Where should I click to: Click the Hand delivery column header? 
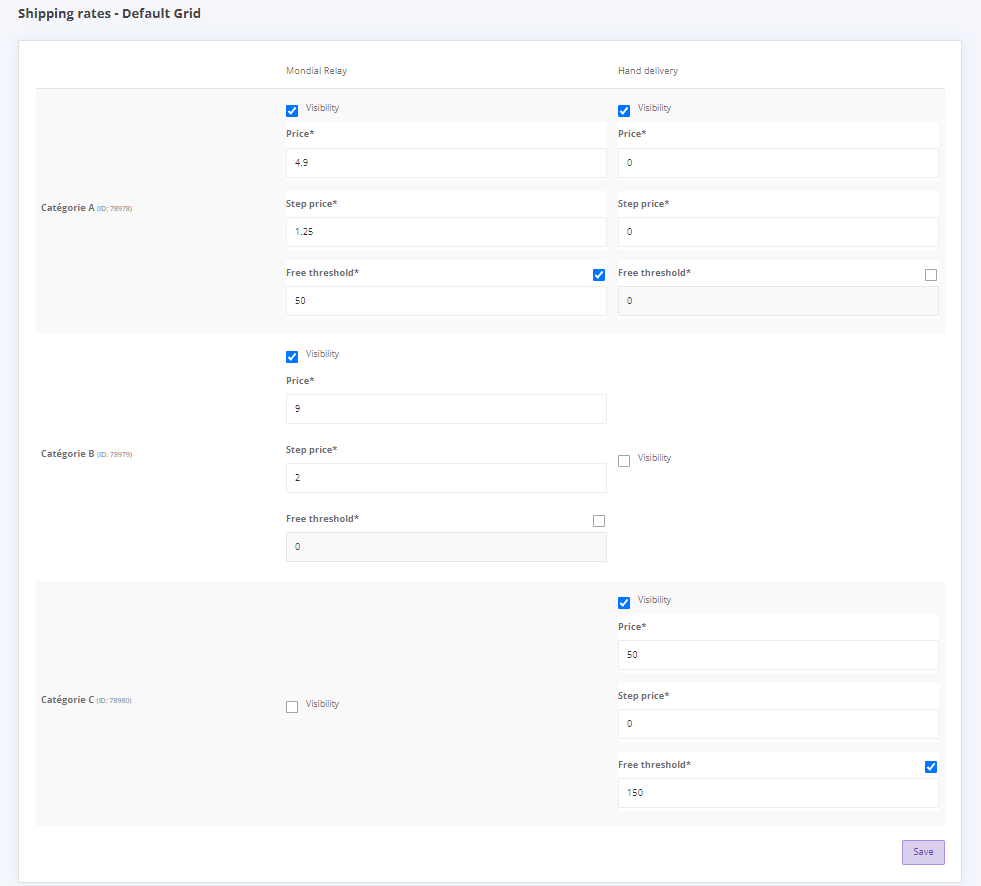tap(648, 71)
